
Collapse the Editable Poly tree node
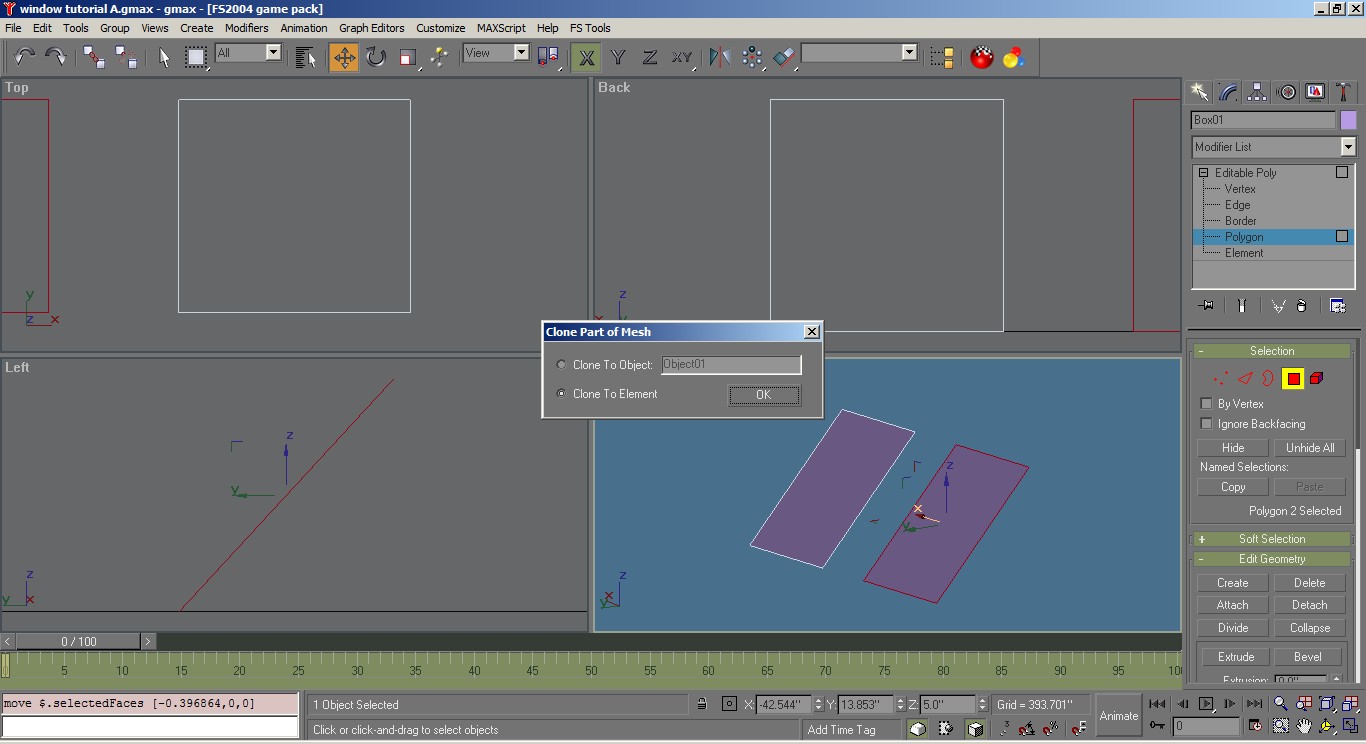1204,173
